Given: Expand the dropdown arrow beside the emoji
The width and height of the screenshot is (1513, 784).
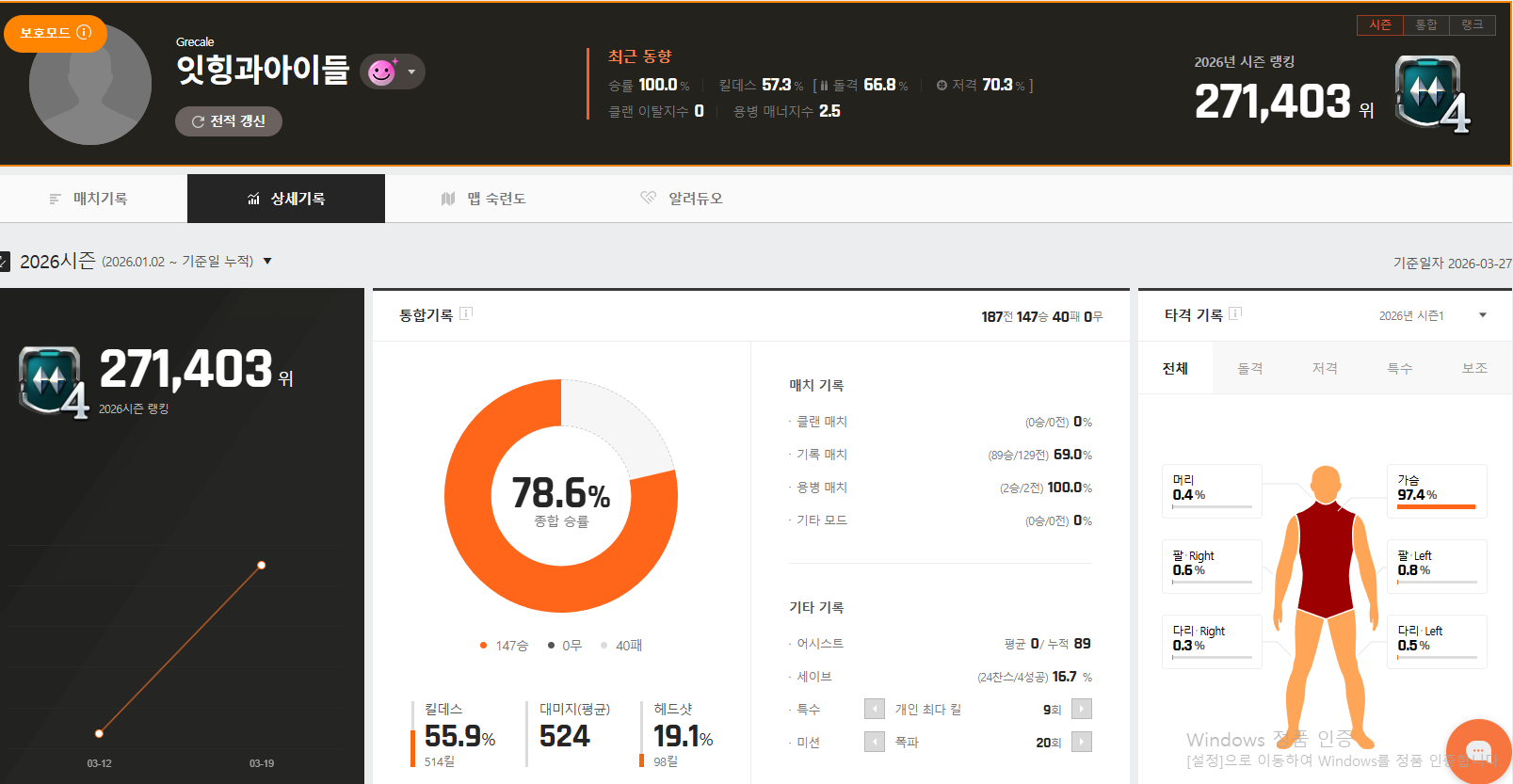Looking at the screenshot, I should click(411, 72).
